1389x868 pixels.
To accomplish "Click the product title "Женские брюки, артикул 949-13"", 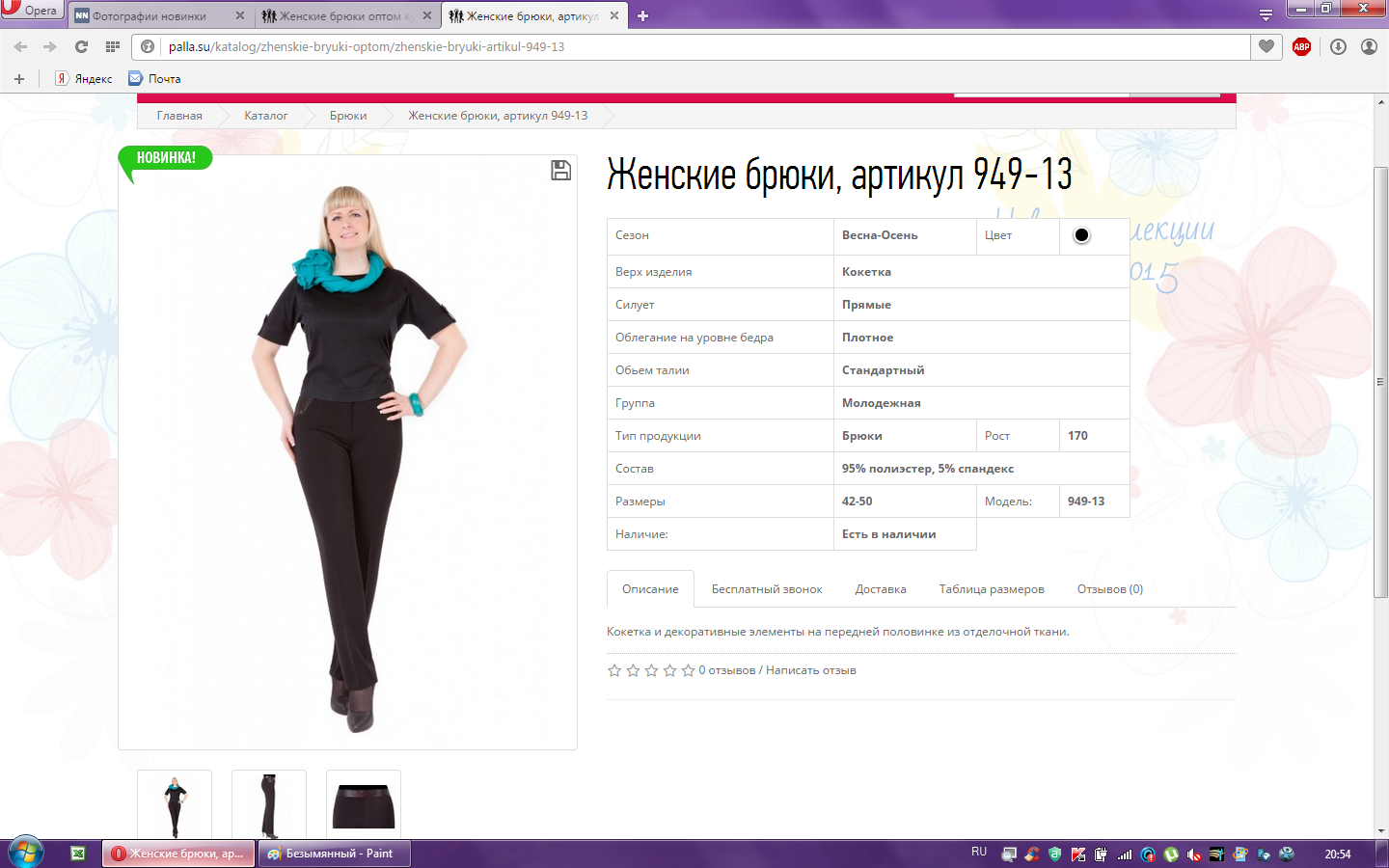I will (x=839, y=176).
